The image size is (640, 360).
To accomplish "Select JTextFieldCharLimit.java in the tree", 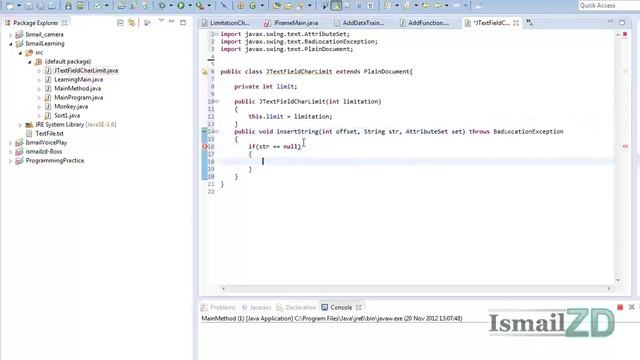I will (82, 71).
